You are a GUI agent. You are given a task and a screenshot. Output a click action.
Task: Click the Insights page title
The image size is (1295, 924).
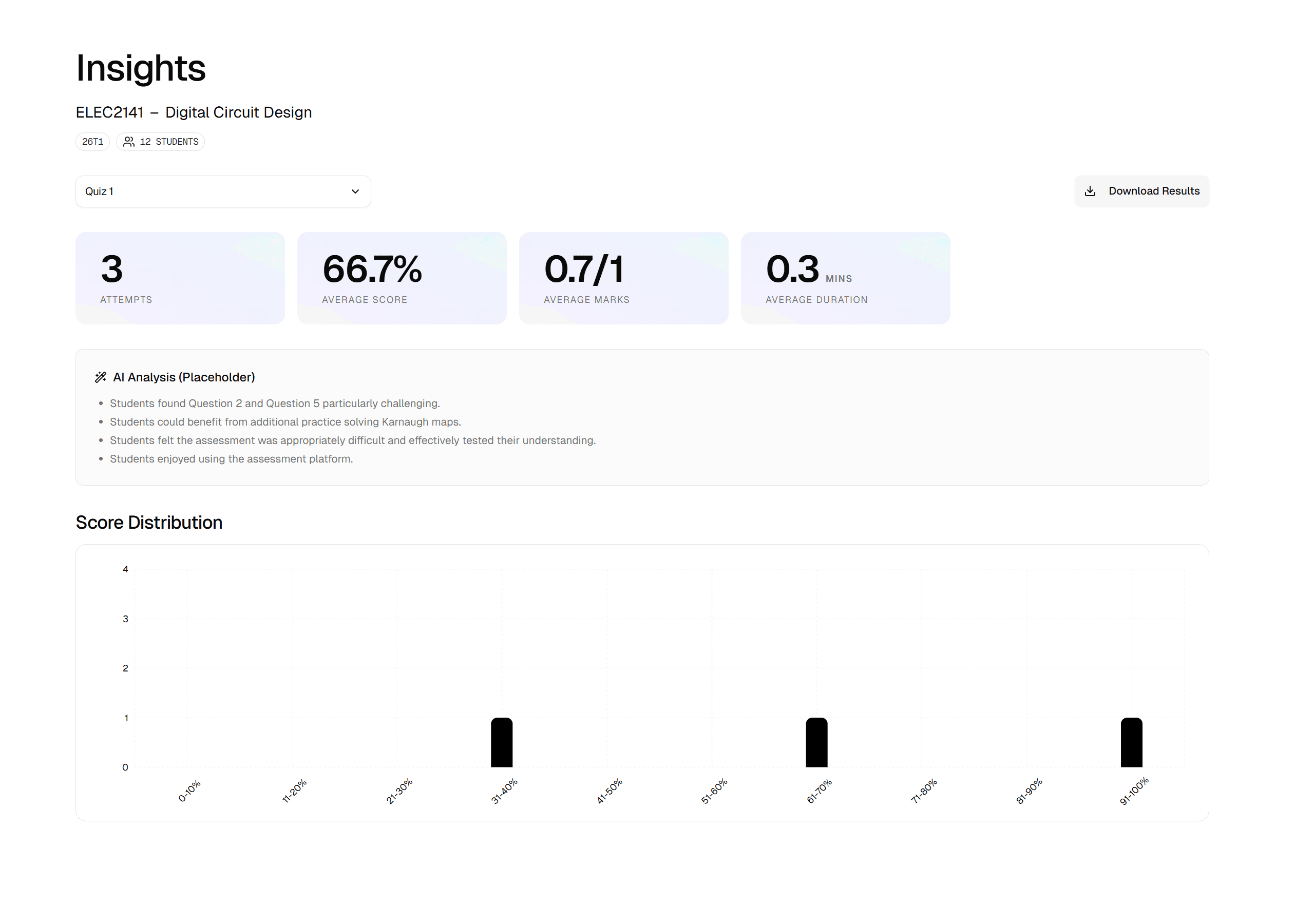[140, 68]
